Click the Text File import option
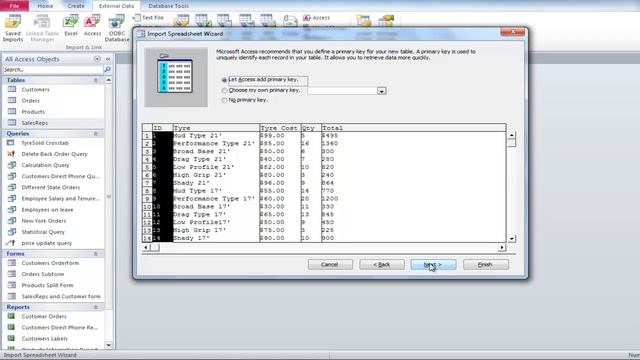This screenshot has height=360, width=640. click(148, 18)
